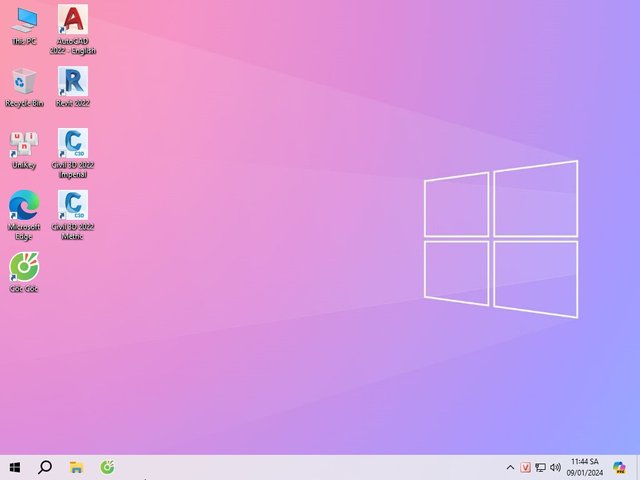Select the UniKey desktop shortcut

(24, 149)
